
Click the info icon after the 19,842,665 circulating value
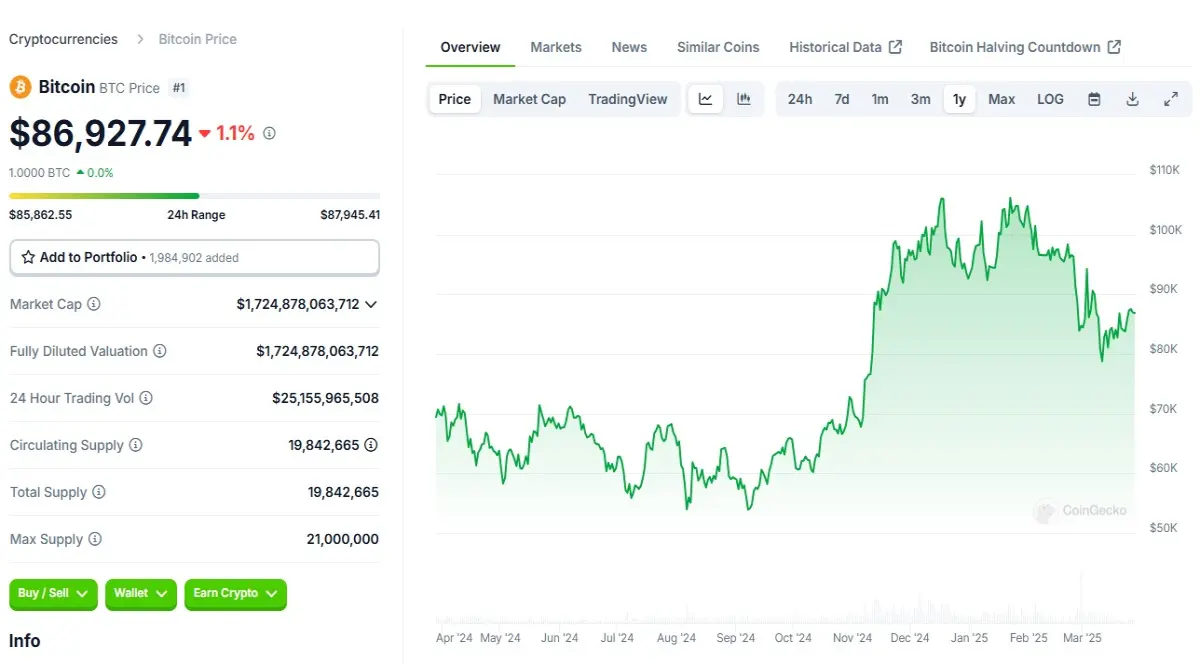click(x=371, y=445)
